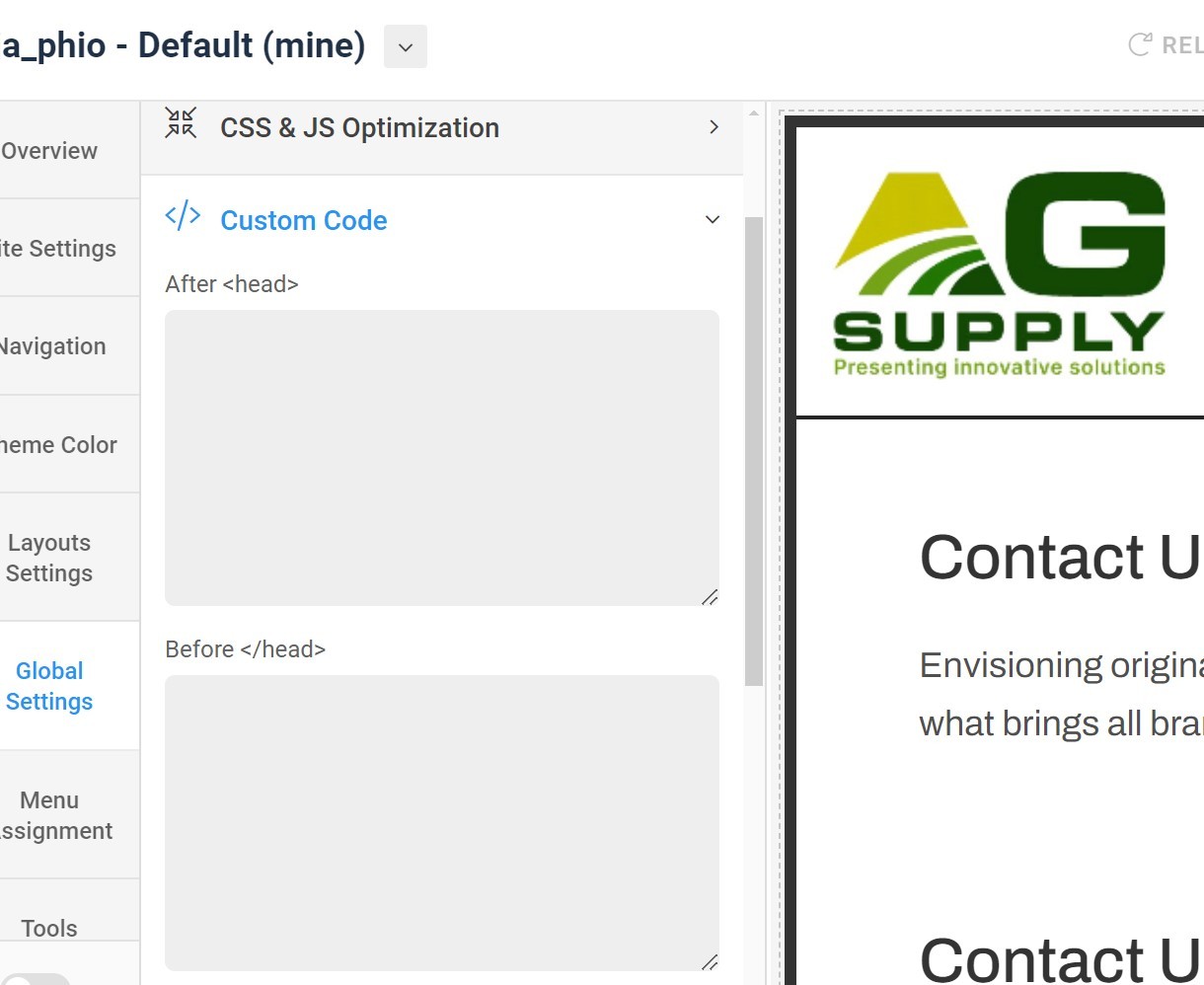
Task: Open the Theme Color tab
Action: pos(57,445)
